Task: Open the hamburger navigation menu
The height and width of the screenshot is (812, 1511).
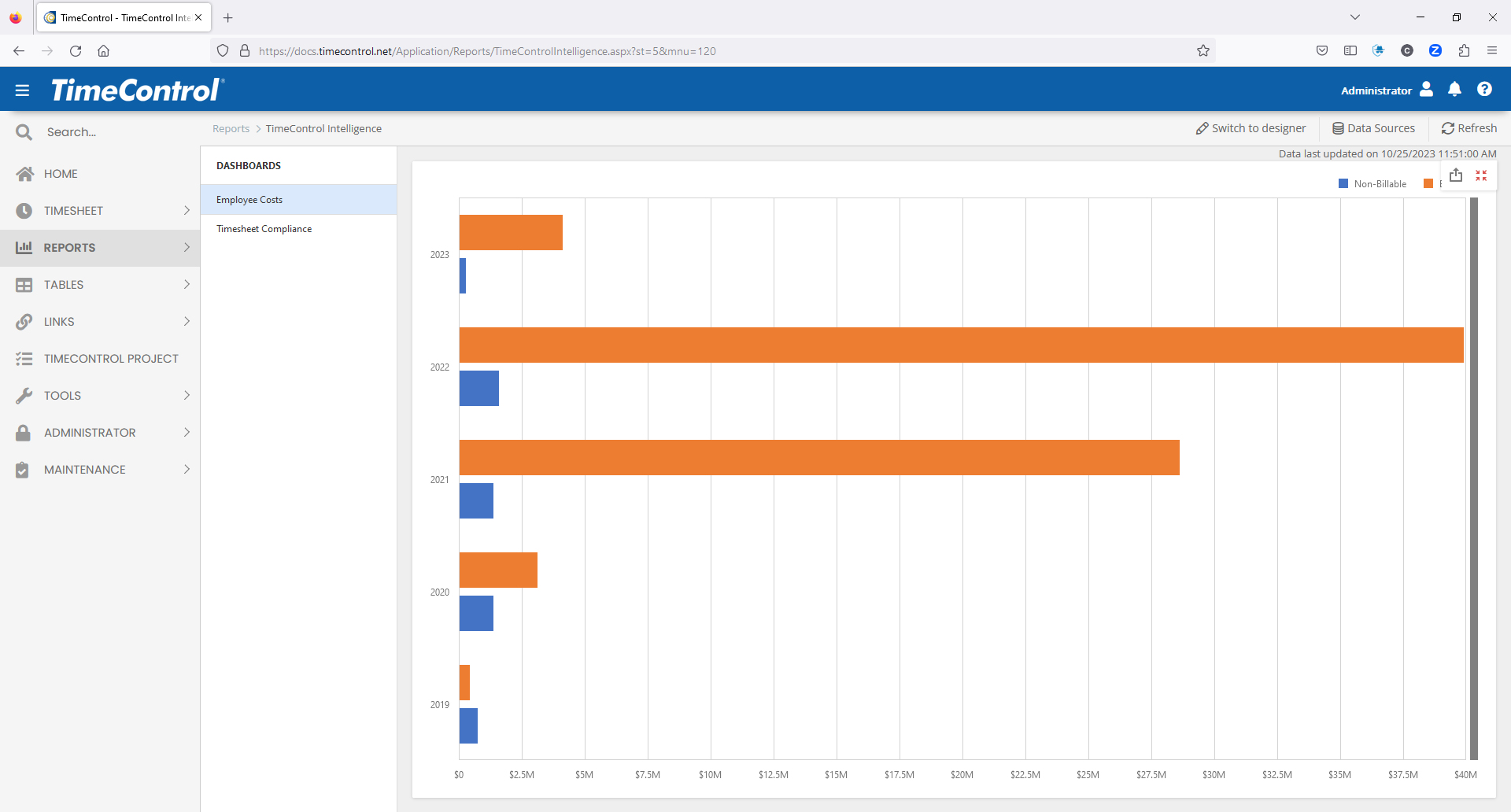Action: coord(22,90)
